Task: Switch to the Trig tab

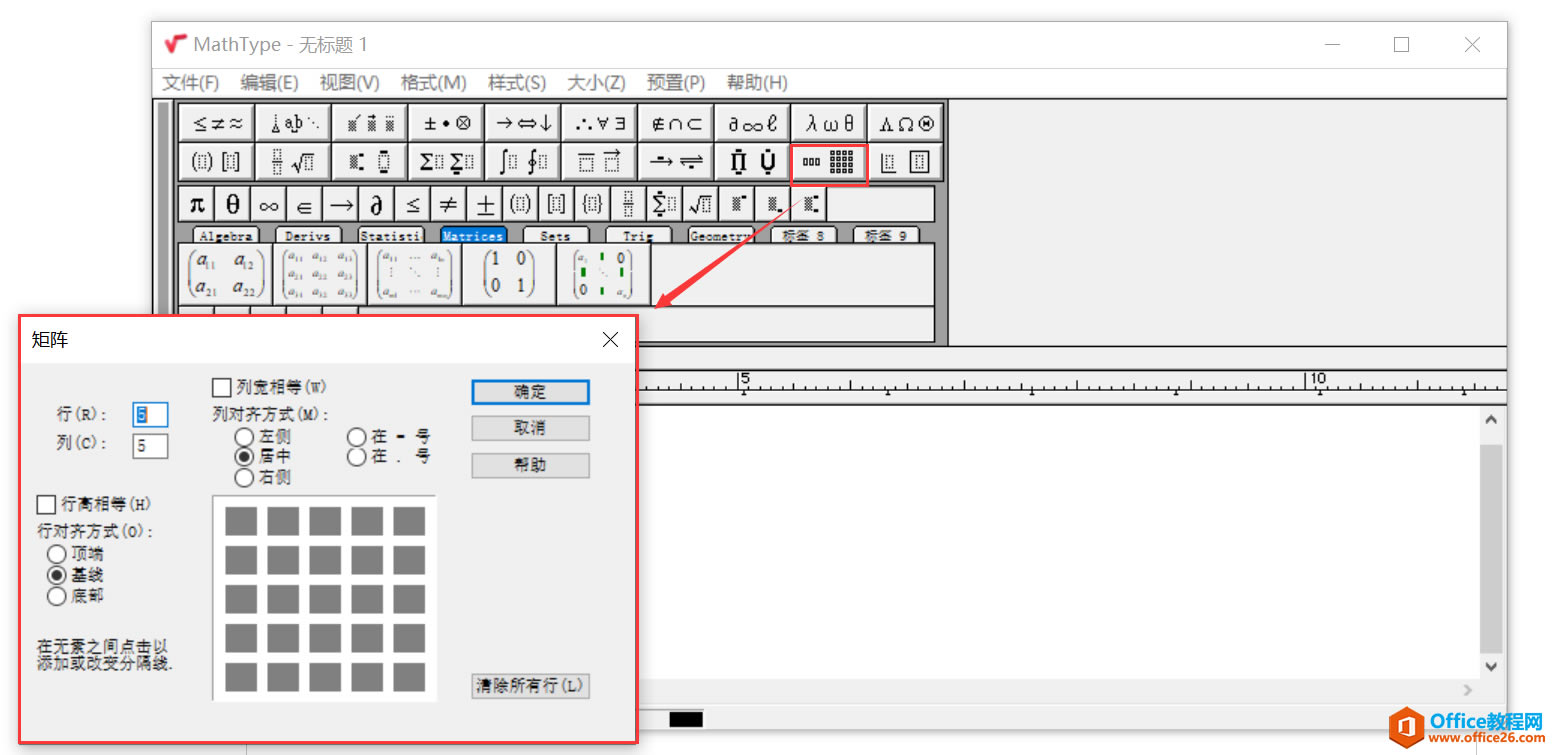Action: 638,236
